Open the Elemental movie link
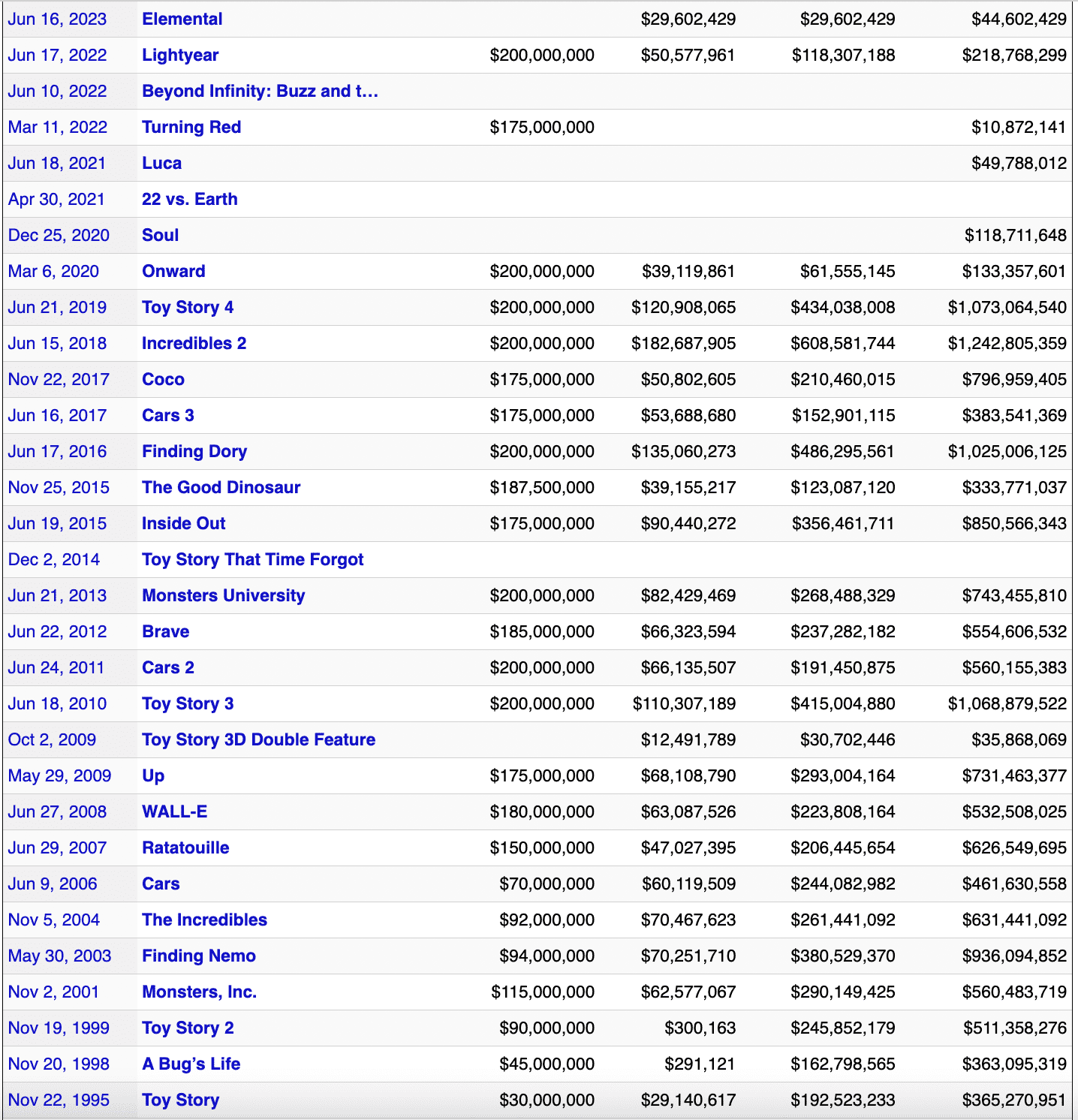Screen dimensions: 1078x1120 pyautogui.click(x=182, y=20)
